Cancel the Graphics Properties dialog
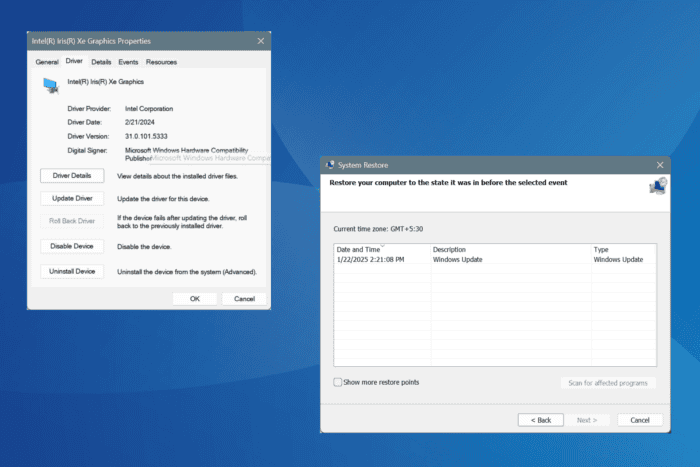 244,299
